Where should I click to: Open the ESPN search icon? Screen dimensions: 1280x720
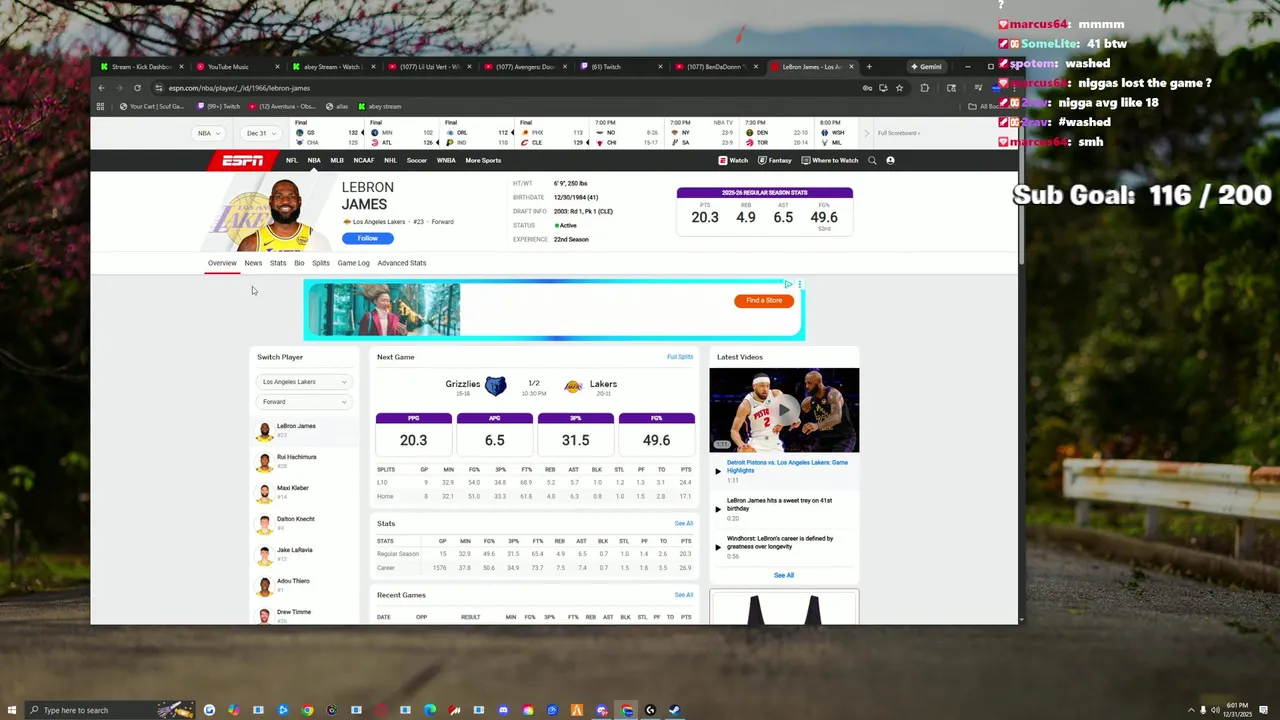(x=872, y=160)
